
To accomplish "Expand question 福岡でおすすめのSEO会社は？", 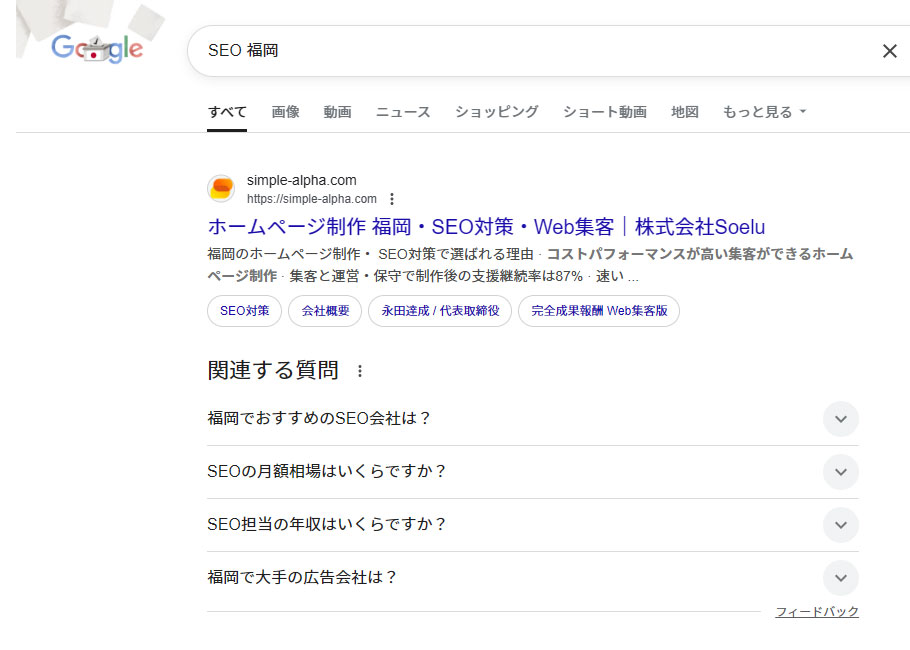I will (533, 418).
